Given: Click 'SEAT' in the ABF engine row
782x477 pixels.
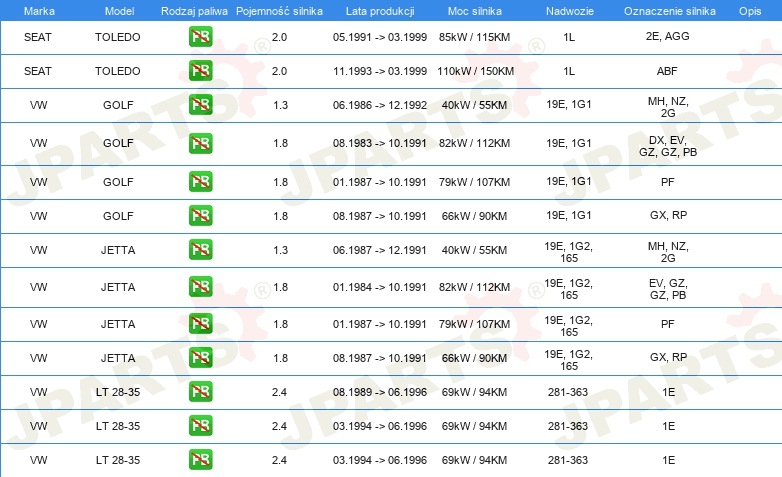Looking at the screenshot, I should 38,71.
